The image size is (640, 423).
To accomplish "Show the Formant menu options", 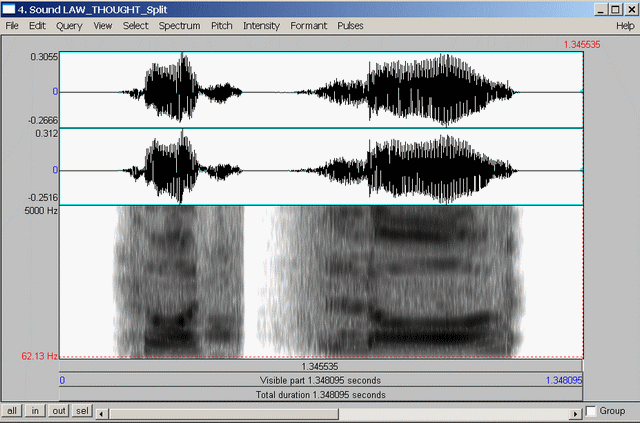I will (x=308, y=25).
